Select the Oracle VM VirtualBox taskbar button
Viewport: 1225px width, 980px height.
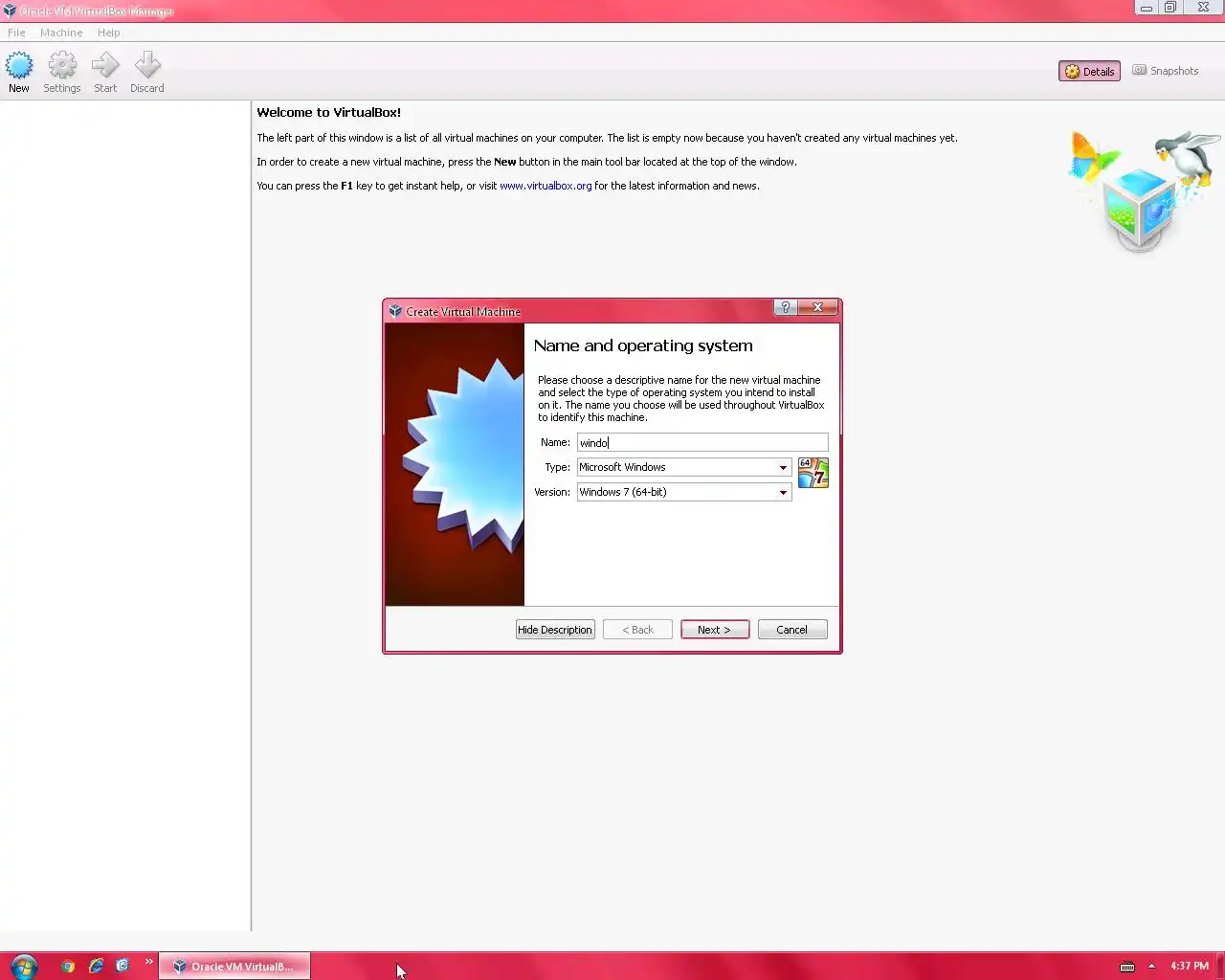pos(234,966)
